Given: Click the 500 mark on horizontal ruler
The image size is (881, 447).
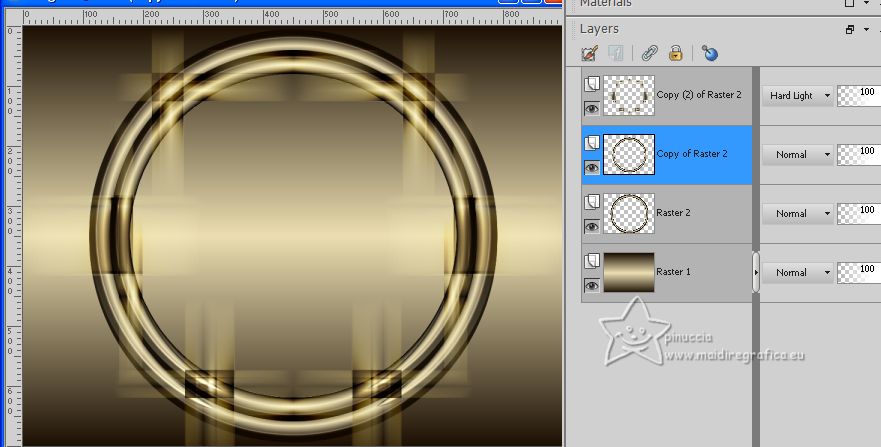Looking at the screenshot, I should (x=331, y=14).
